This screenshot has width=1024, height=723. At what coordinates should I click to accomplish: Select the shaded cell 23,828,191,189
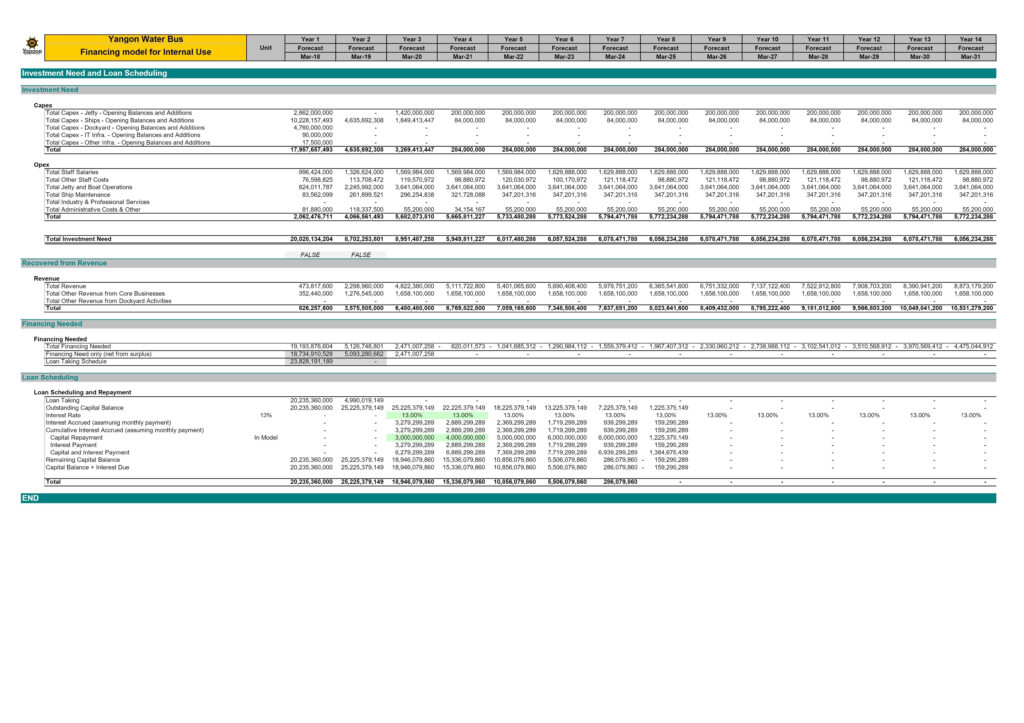coord(312,361)
